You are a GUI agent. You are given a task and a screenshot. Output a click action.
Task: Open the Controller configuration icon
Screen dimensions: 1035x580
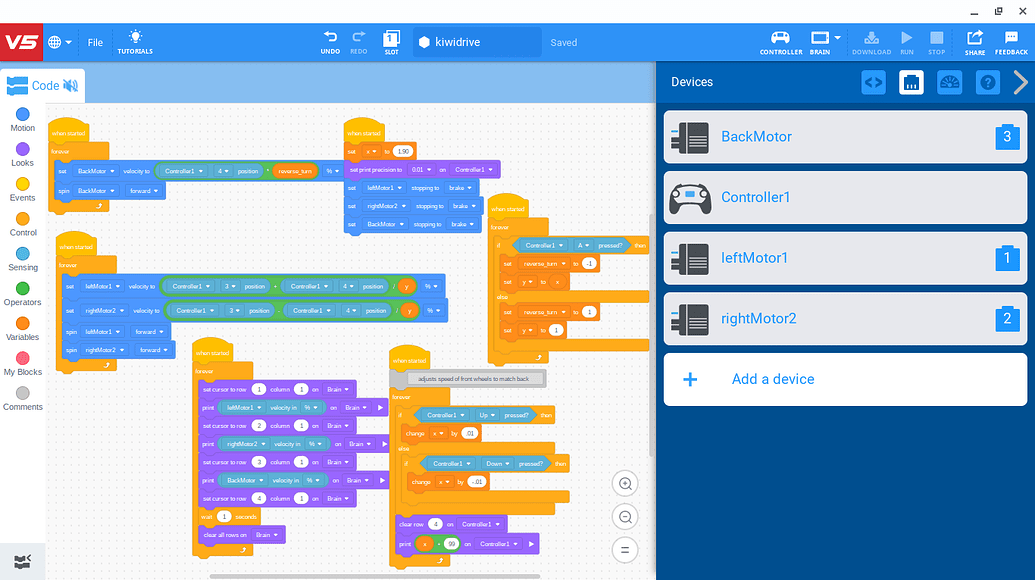point(781,37)
